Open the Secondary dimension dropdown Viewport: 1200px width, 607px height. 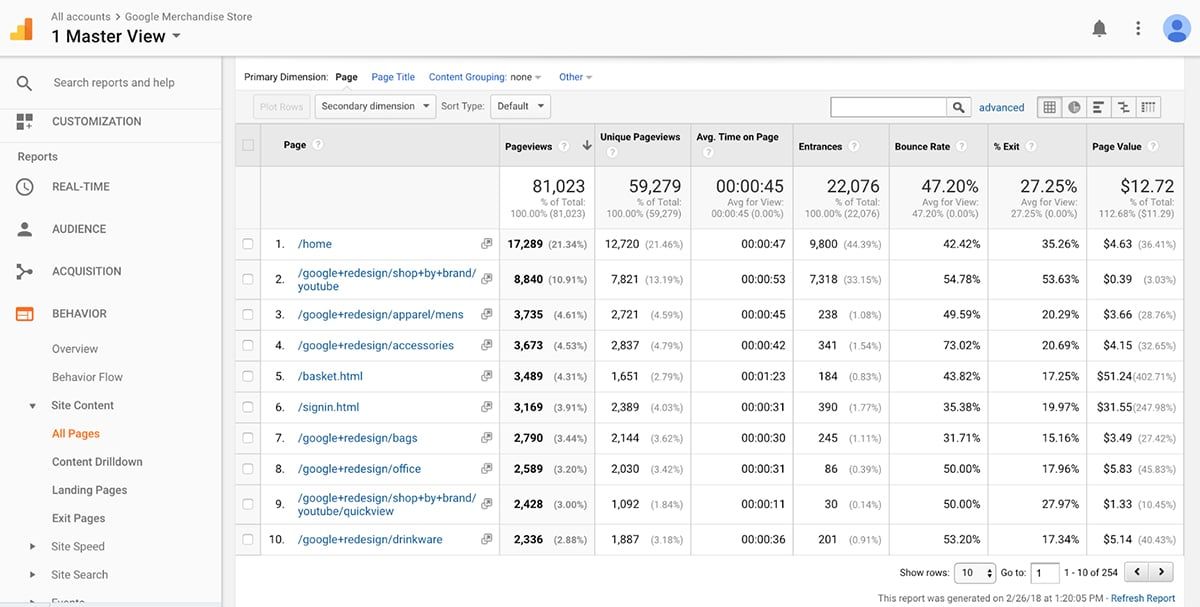click(x=375, y=106)
